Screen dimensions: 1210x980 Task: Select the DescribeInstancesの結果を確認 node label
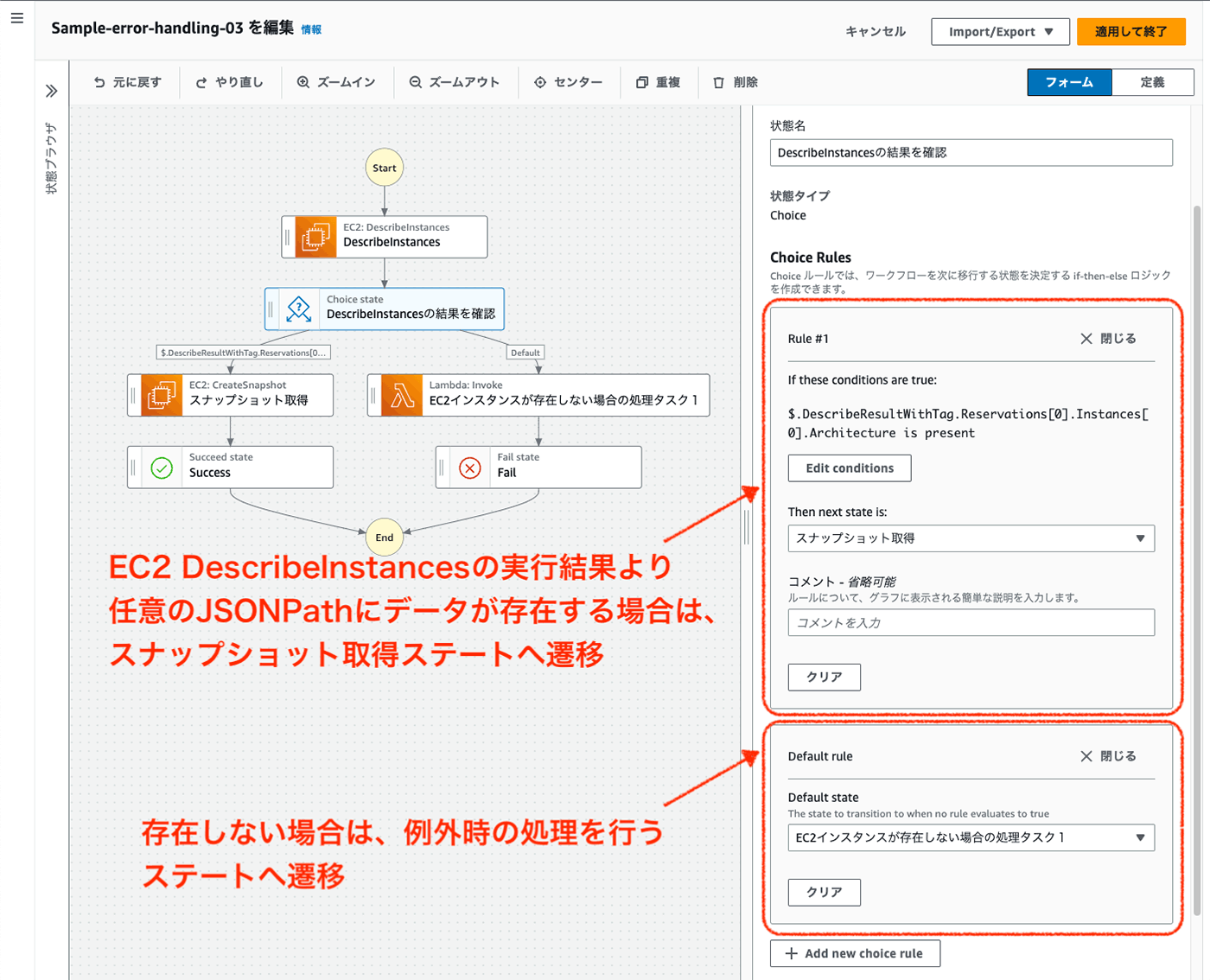[x=411, y=315]
